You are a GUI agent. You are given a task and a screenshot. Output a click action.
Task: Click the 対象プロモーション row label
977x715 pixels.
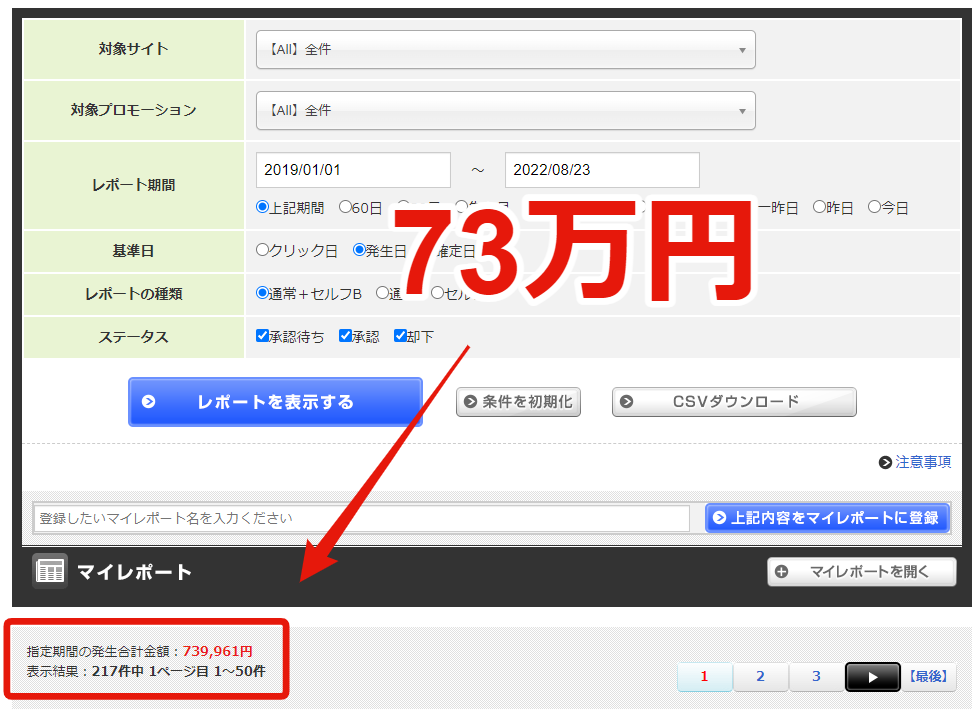(133, 110)
